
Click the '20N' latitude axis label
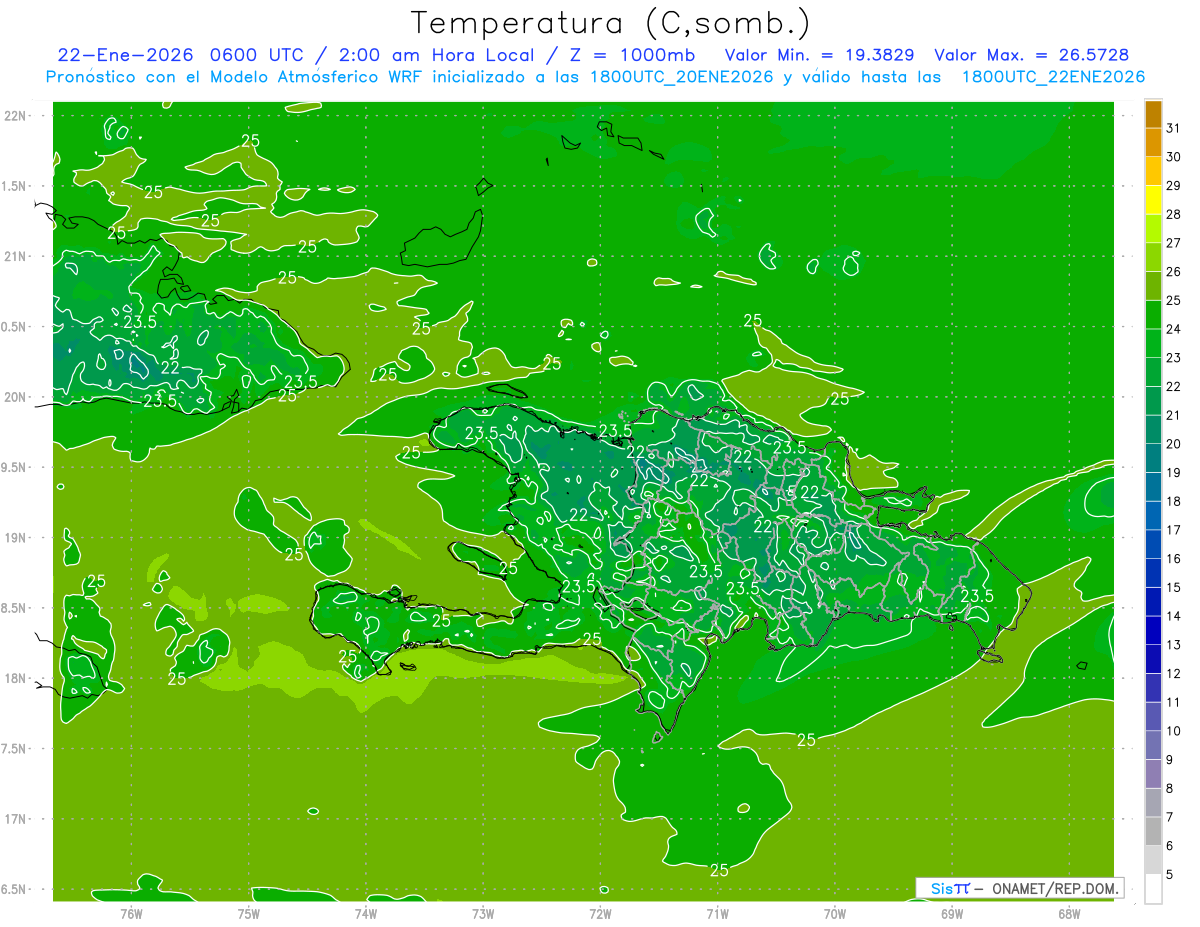click(15, 397)
